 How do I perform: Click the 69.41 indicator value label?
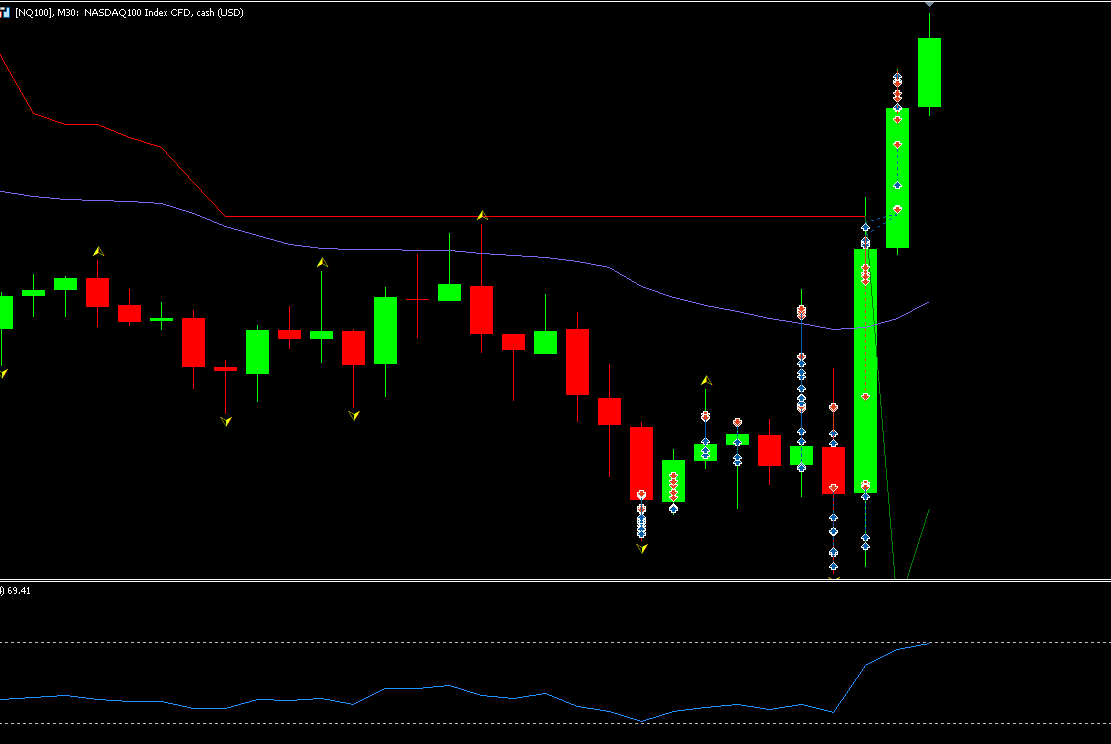click(x=18, y=591)
